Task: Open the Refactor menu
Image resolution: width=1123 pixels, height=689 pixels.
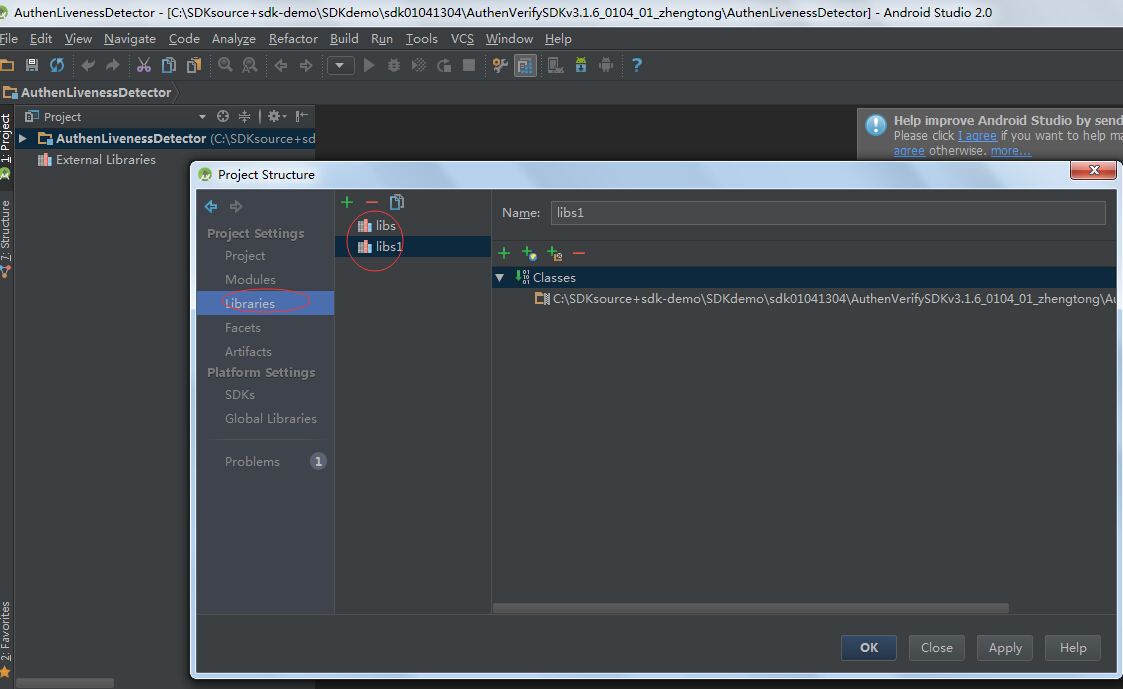Action: [x=293, y=39]
